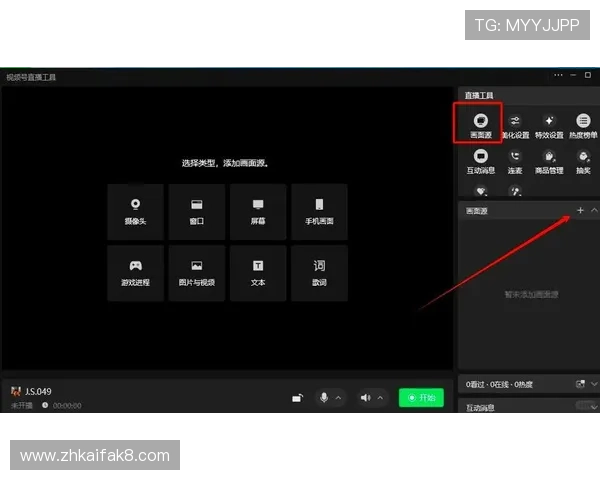Open the 抽奖 lottery tool
The width and height of the screenshot is (600, 480).
(582, 161)
